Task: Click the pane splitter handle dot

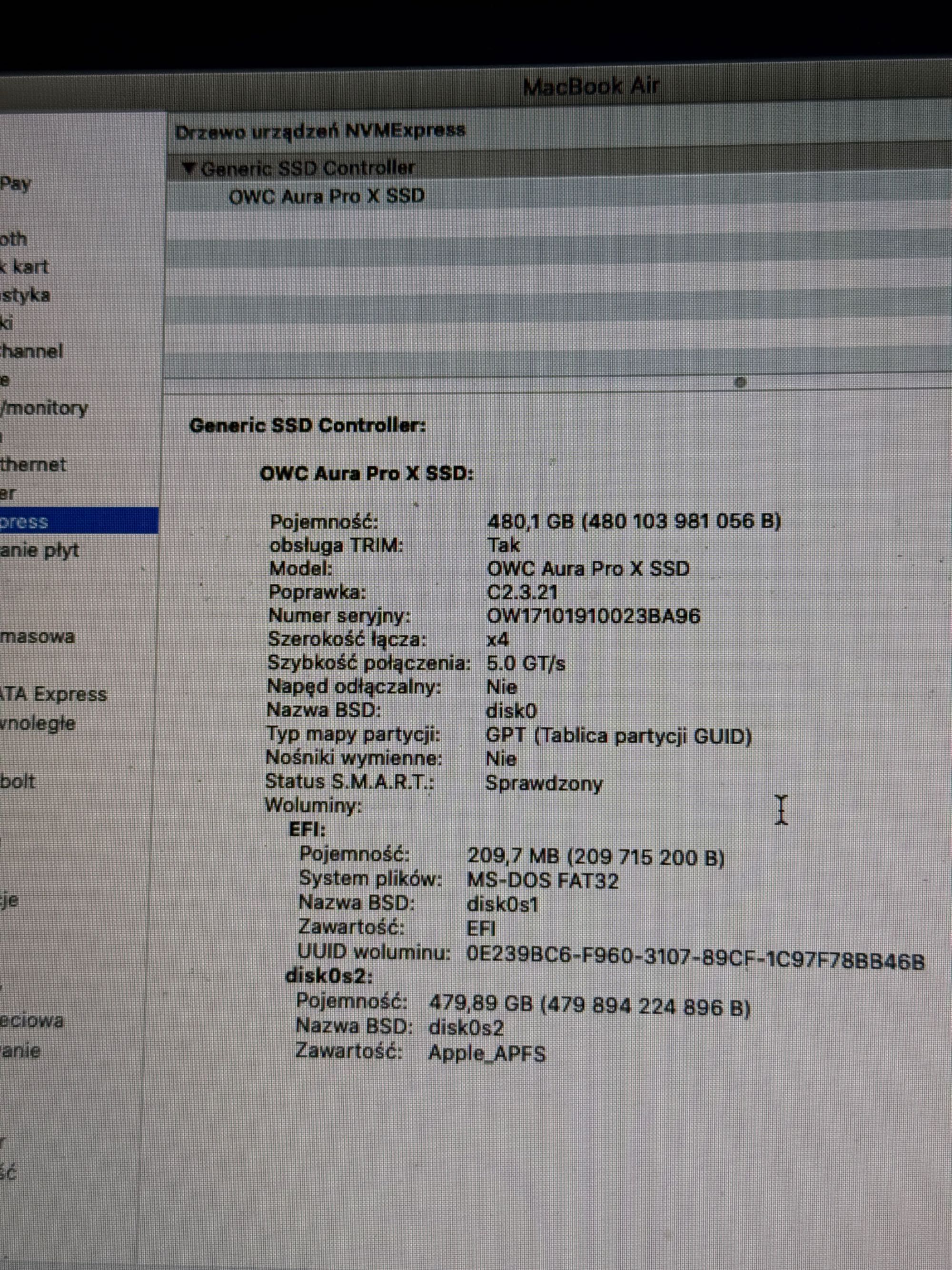Action: coord(740,381)
